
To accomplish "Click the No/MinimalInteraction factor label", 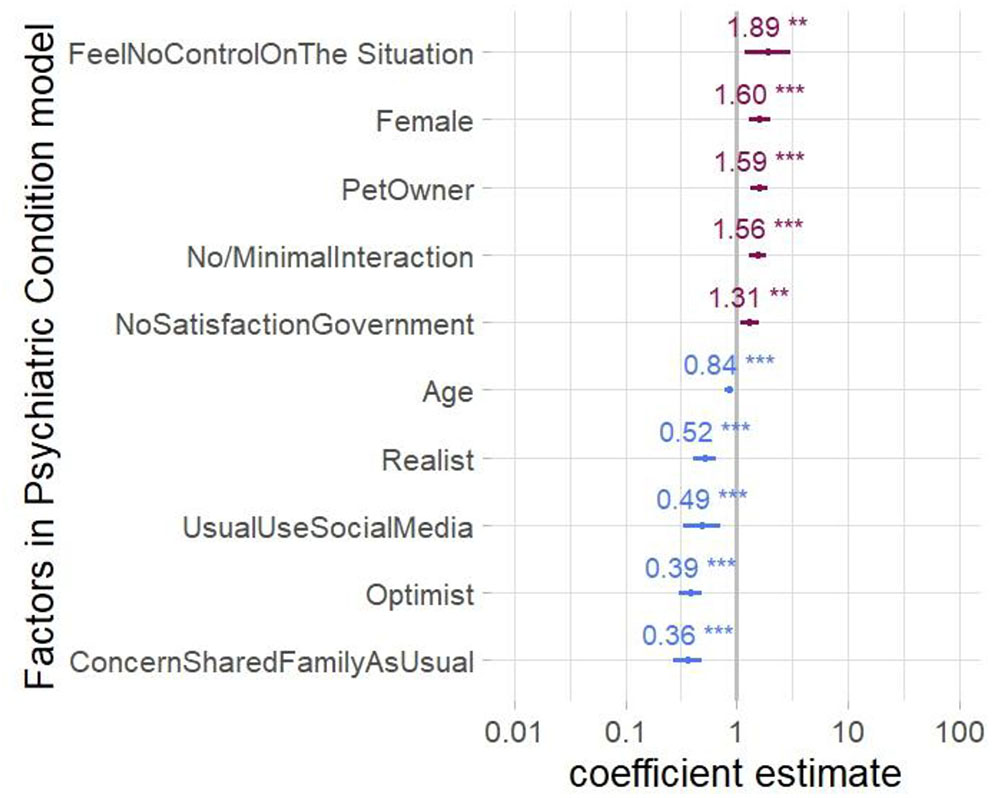I will (x=329, y=257).
